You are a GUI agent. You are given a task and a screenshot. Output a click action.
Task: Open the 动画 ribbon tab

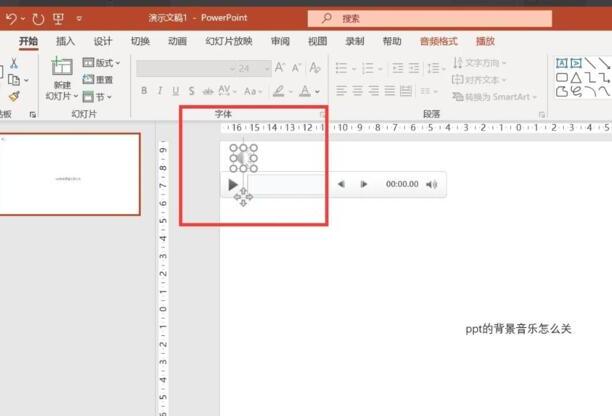177,41
